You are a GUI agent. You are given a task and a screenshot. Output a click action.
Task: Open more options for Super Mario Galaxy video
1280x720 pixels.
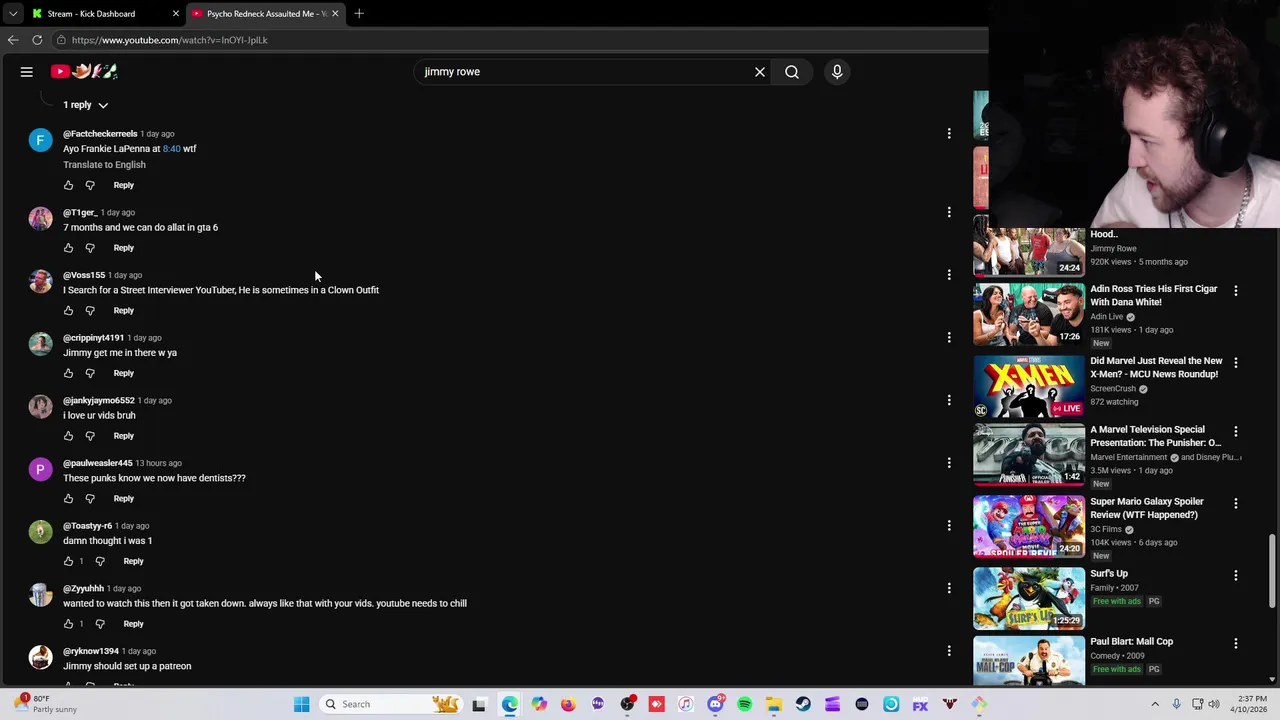[1236, 503]
